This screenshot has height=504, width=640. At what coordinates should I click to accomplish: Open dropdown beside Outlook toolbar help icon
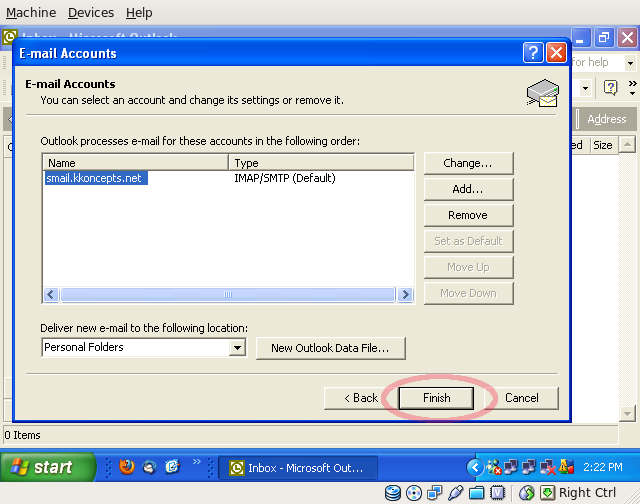(585, 88)
